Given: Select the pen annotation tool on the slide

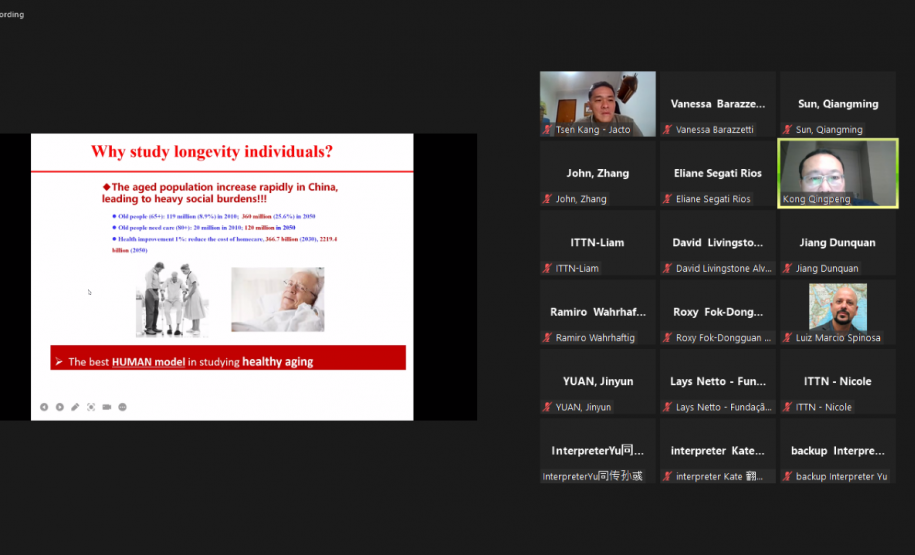Looking at the screenshot, I should [75, 407].
